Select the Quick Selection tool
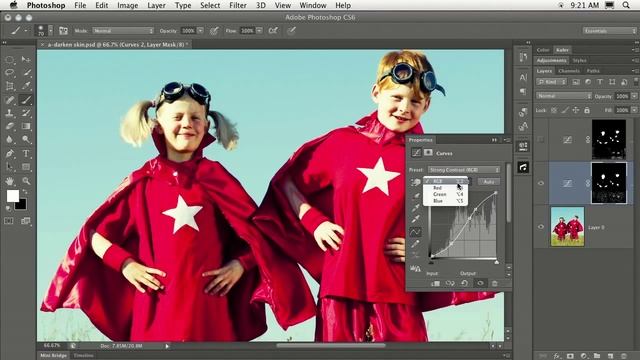 tap(26, 73)
